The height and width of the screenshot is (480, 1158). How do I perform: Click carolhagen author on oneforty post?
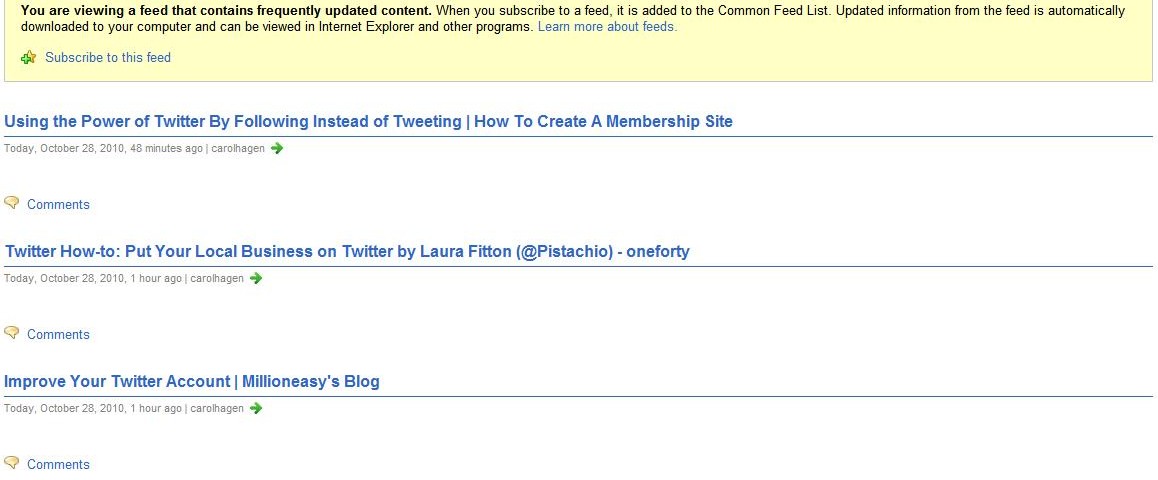pos(217,278)
